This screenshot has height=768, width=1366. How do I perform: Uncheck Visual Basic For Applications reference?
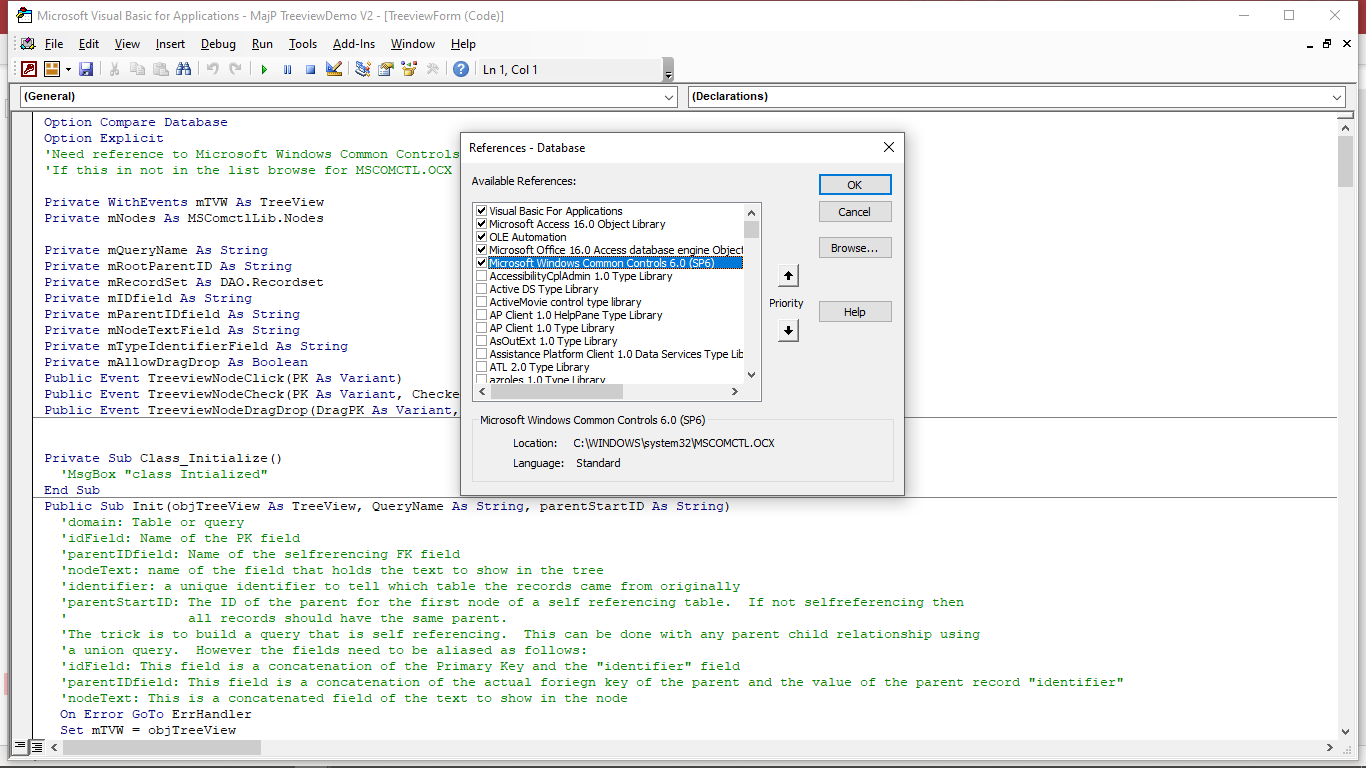(x=482, y=211)
